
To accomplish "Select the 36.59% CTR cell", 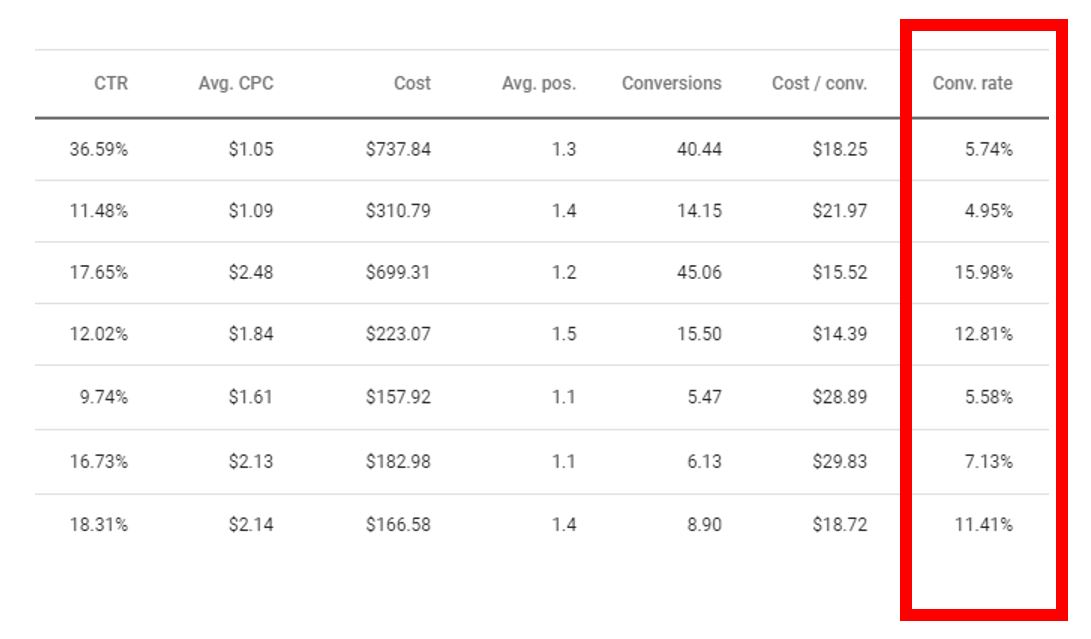I will [98, 150].
